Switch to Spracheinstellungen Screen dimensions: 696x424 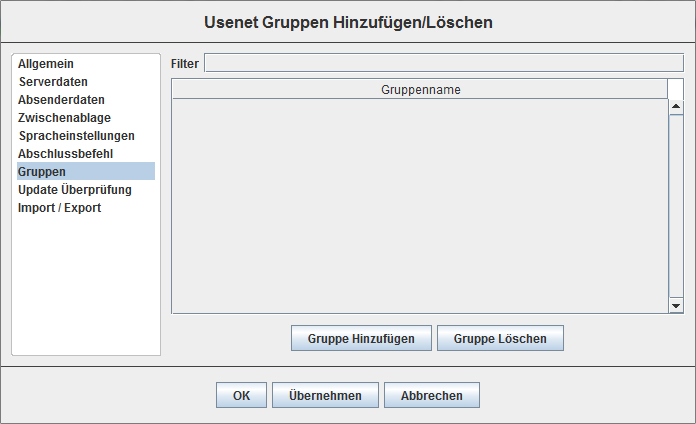[76, 136]
